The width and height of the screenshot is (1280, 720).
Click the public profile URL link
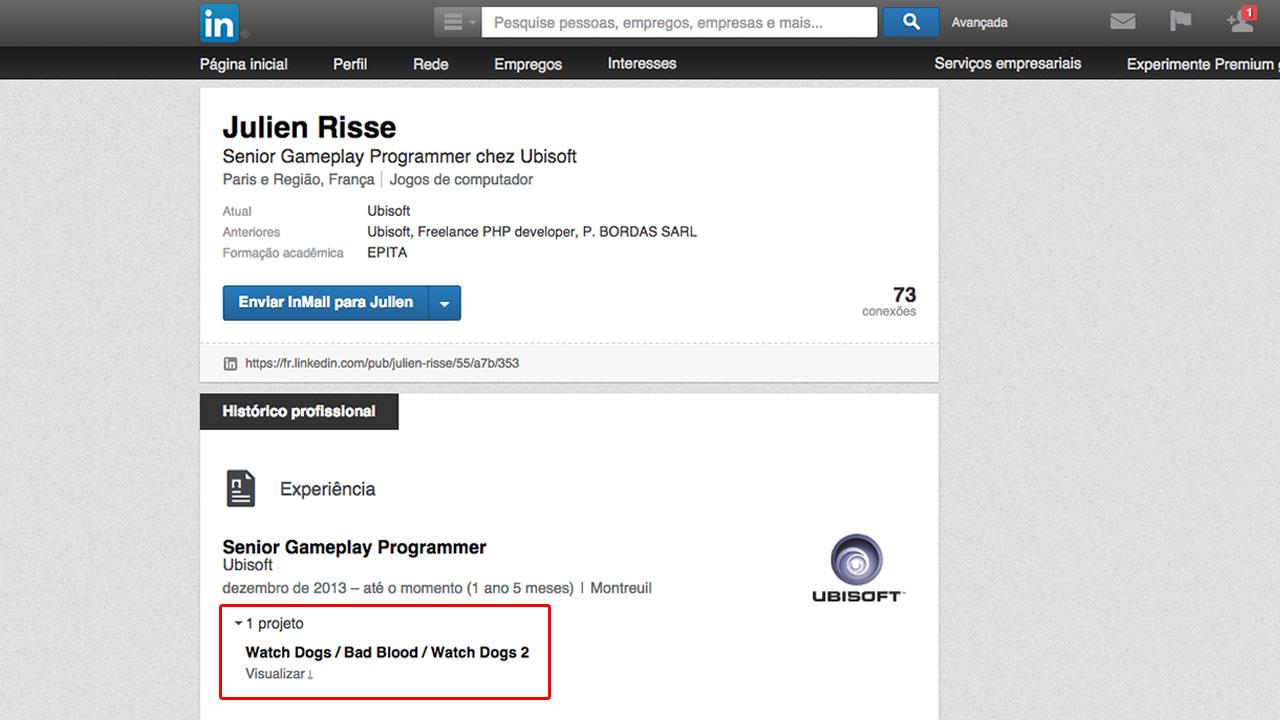tap(382, 363)
